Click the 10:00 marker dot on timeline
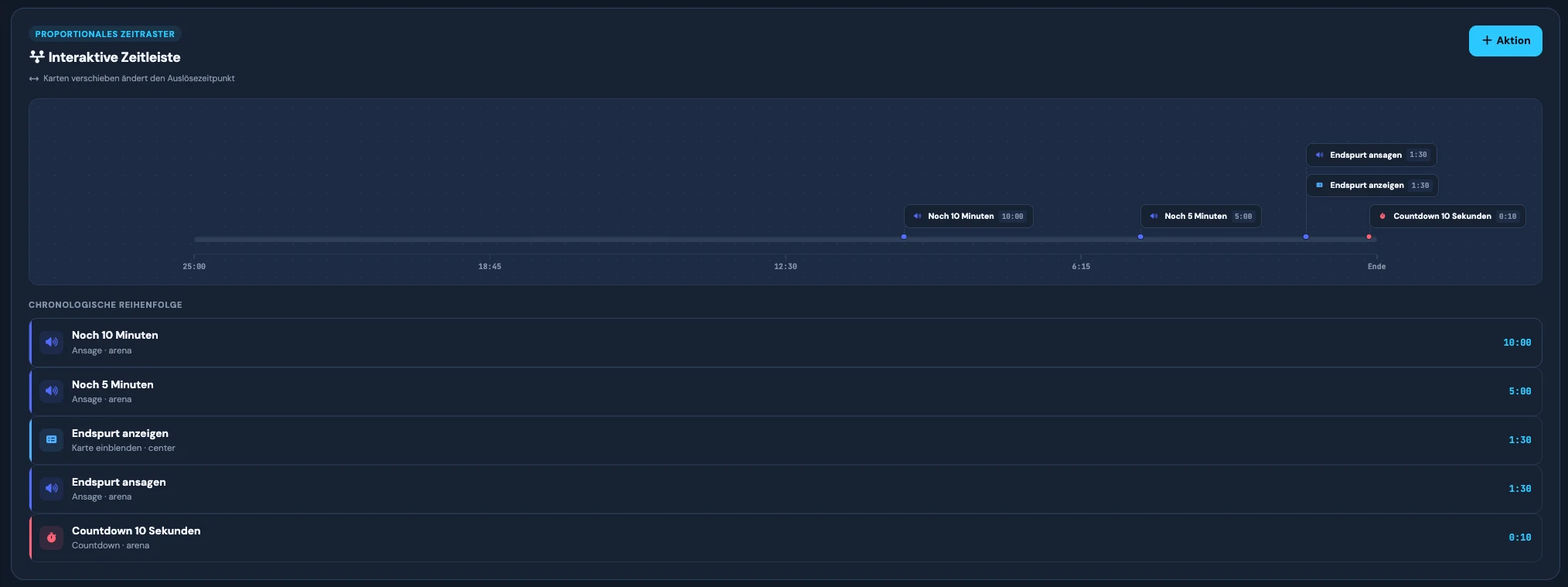This screenshot has width=1568, height=587. pyautogui.click(x=904, y=237)
